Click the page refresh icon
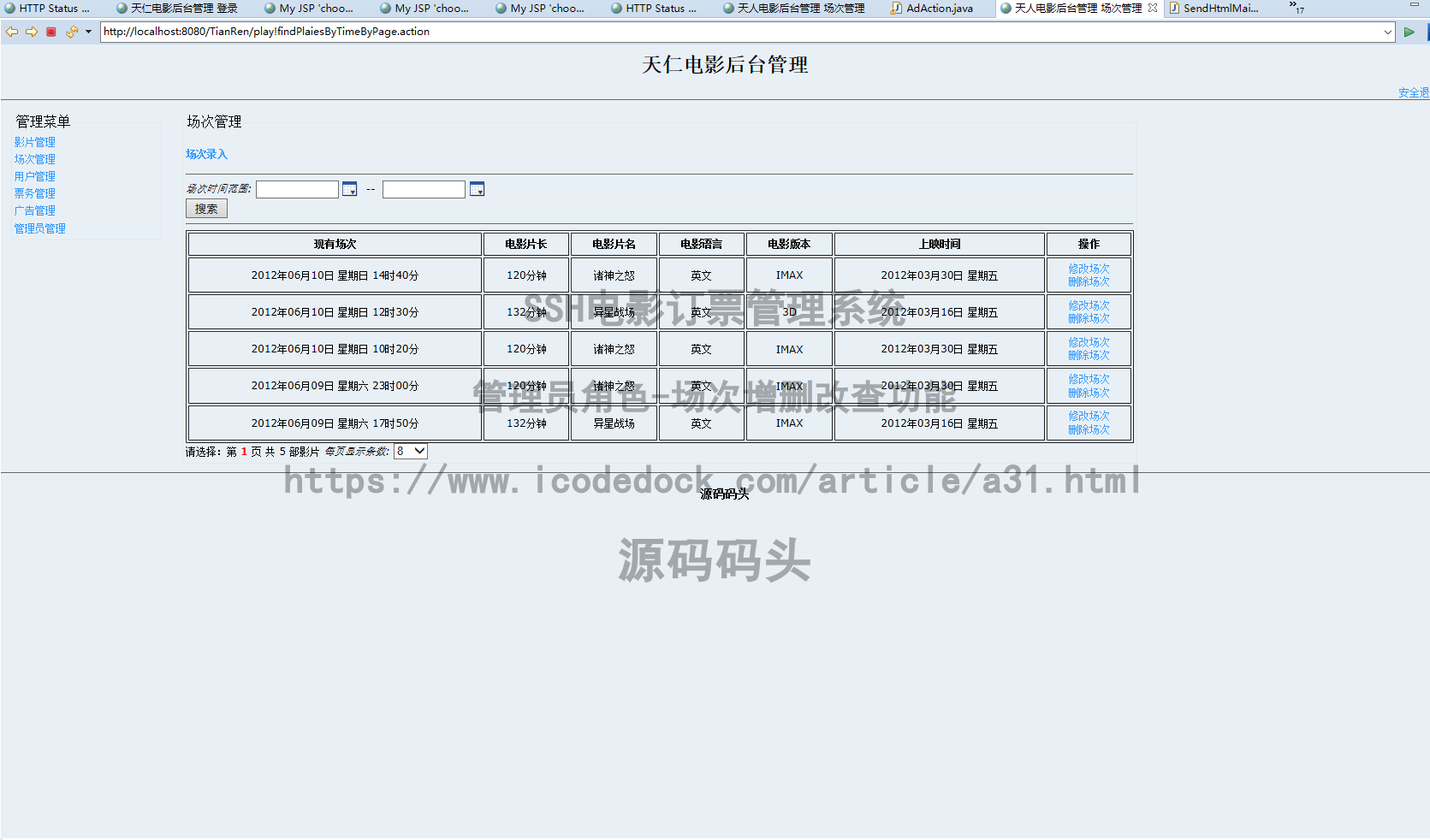 (x=71, y=32)
